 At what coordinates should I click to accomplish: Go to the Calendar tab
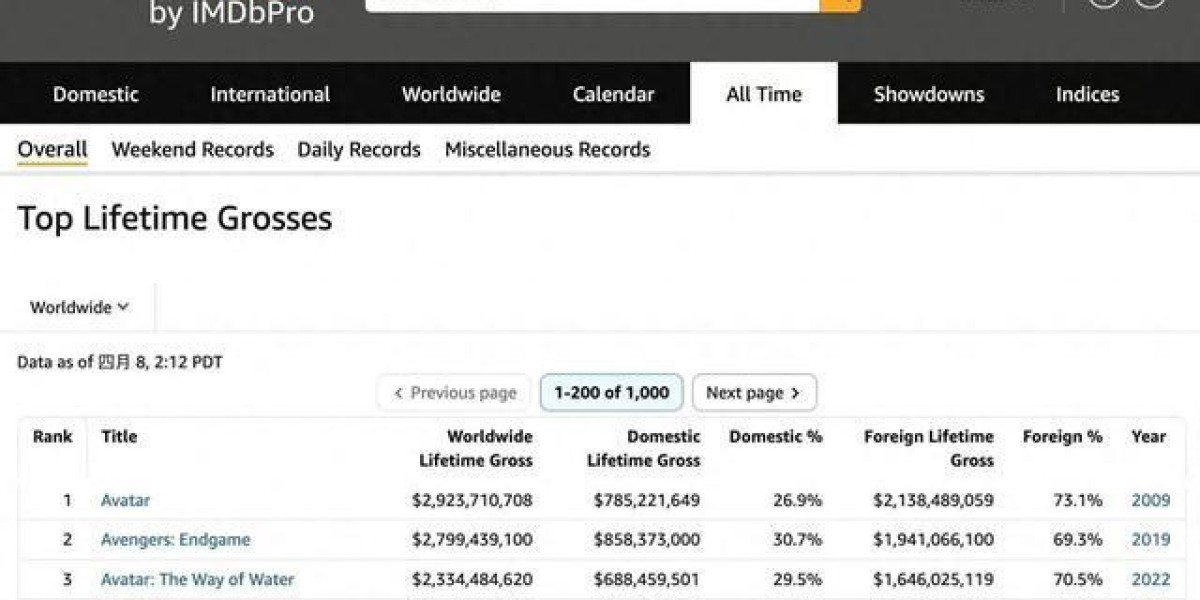pos(613,94)
